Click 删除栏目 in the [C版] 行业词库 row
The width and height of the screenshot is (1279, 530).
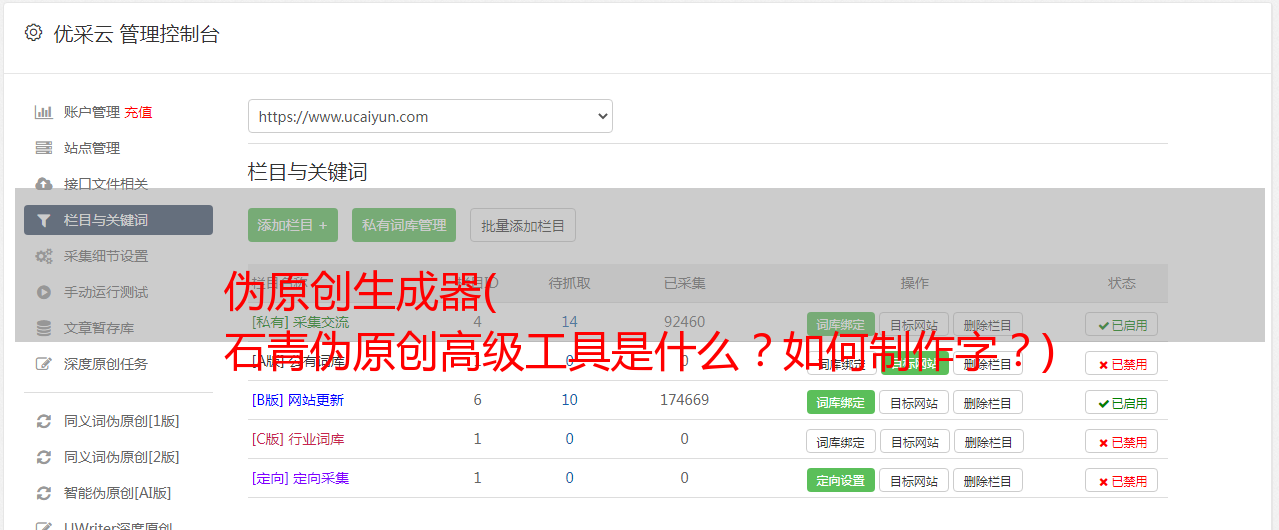[988, 441]
